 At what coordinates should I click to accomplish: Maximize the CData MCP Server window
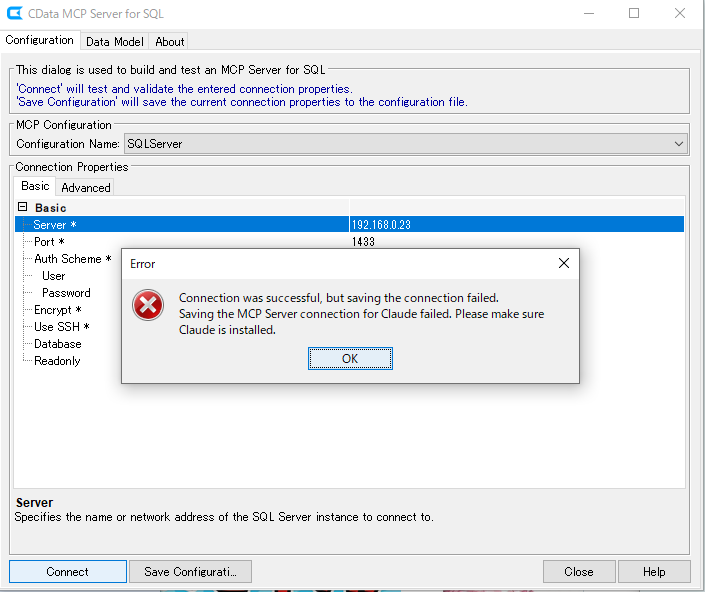634,13
